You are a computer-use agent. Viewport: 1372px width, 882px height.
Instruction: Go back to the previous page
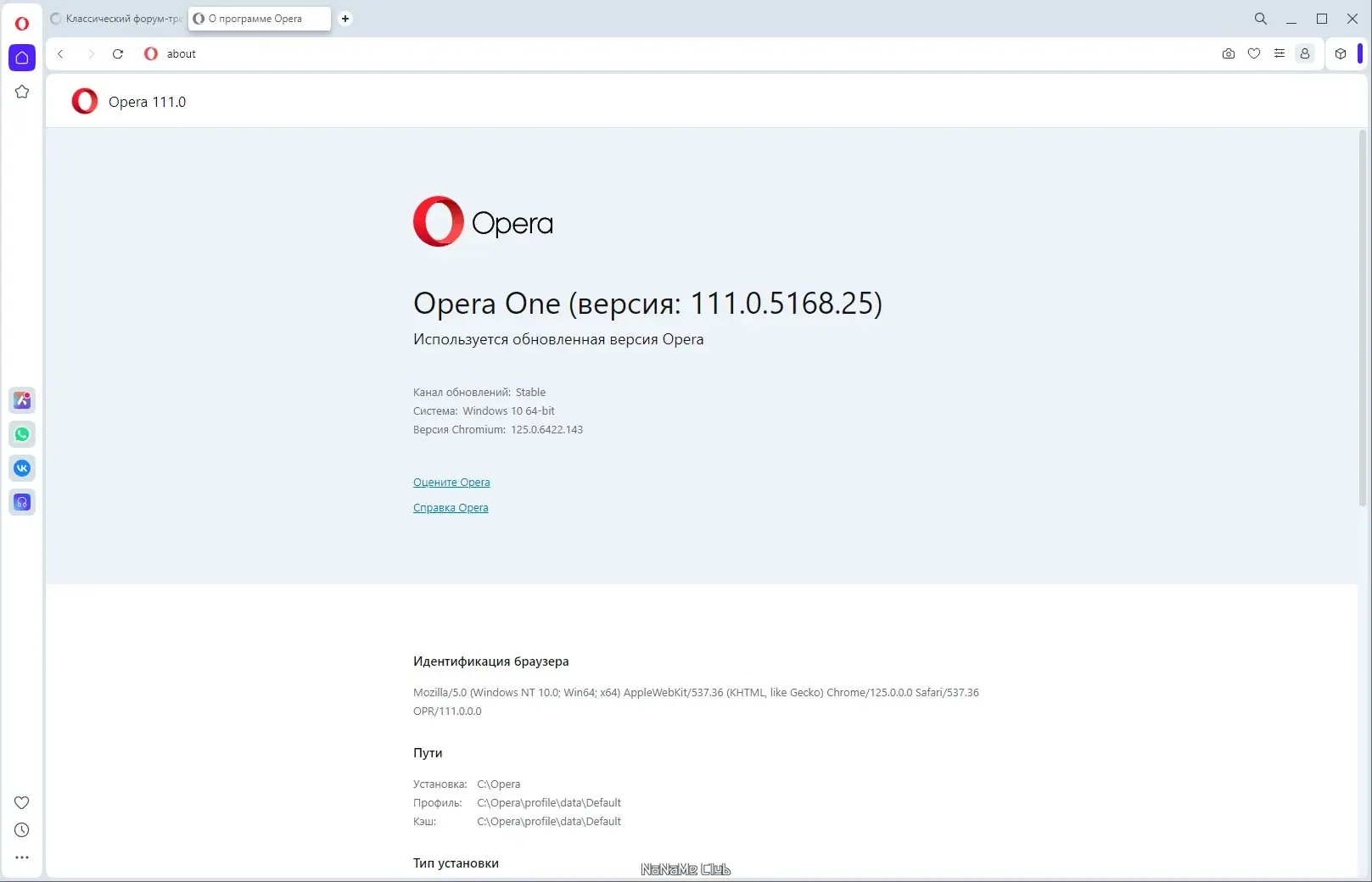(x=60, y=53)
